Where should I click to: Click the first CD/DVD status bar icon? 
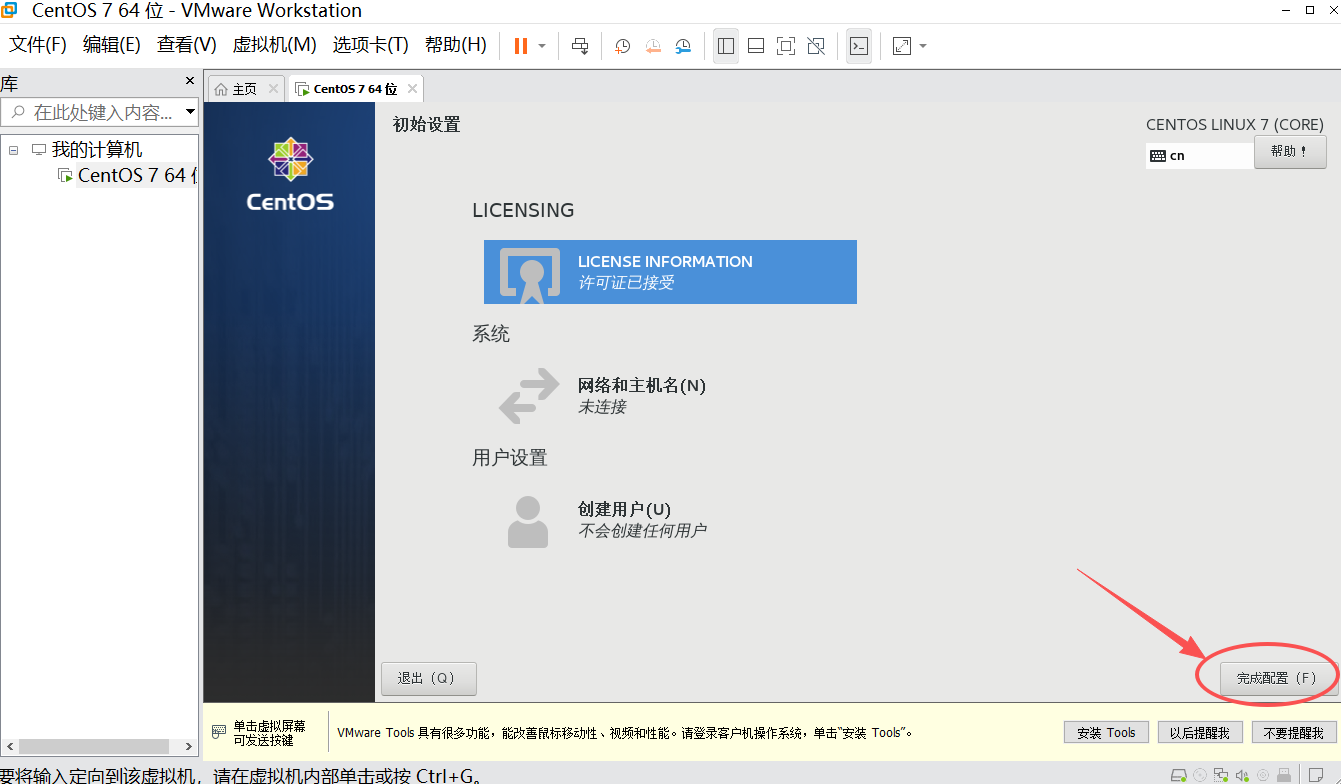pyautogui.click(x=1200, y=775)
